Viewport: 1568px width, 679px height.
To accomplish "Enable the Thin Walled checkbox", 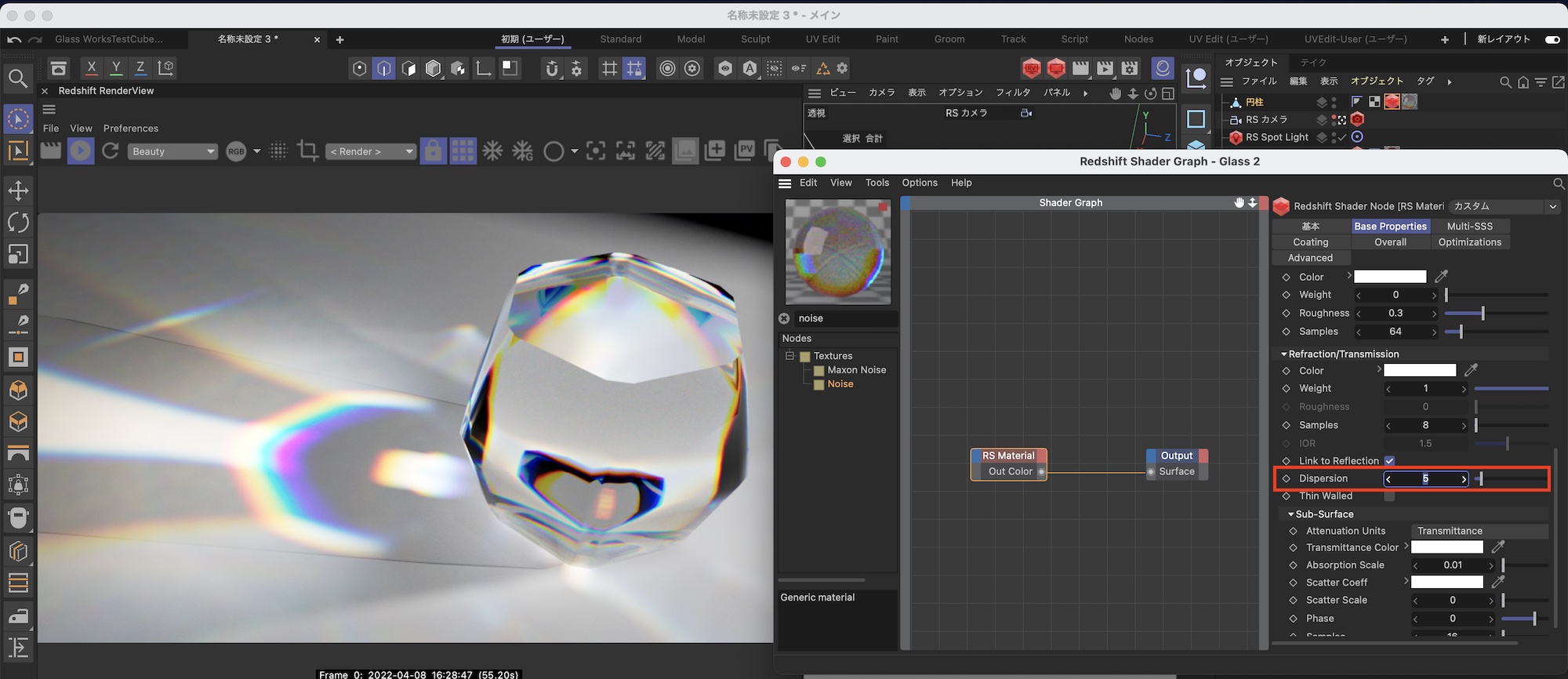I will (1389, 496).
